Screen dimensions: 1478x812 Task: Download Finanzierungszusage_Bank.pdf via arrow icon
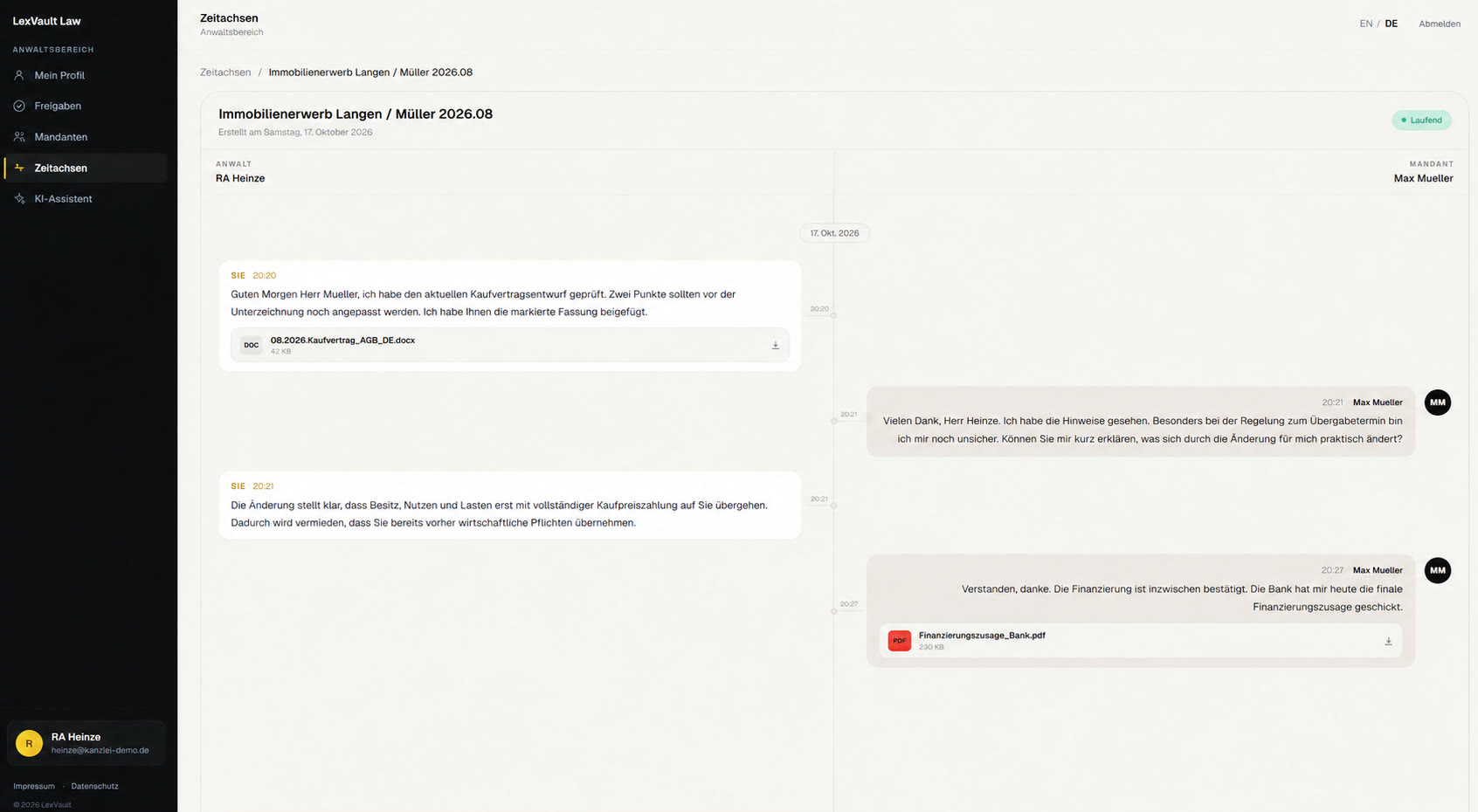point(1388,641)
